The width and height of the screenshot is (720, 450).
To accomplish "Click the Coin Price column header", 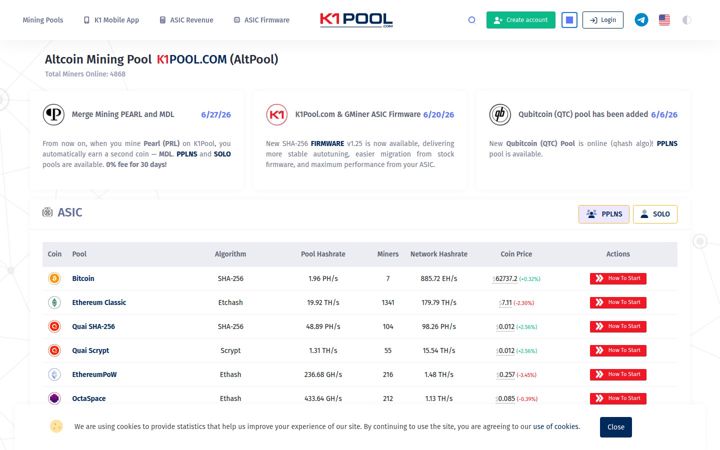I will tap(516, 254).
